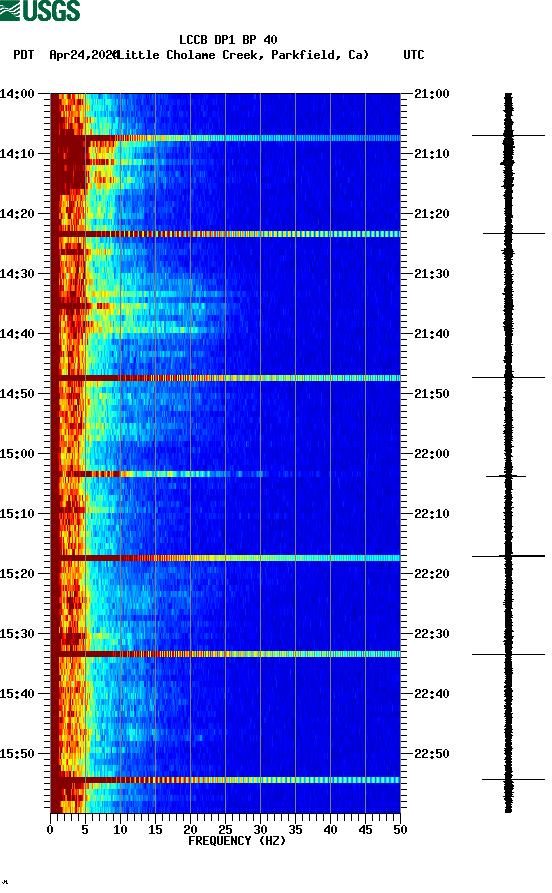552x893 pixels.
Task: Click the 15:10 PDT time label
Action: 17,514
